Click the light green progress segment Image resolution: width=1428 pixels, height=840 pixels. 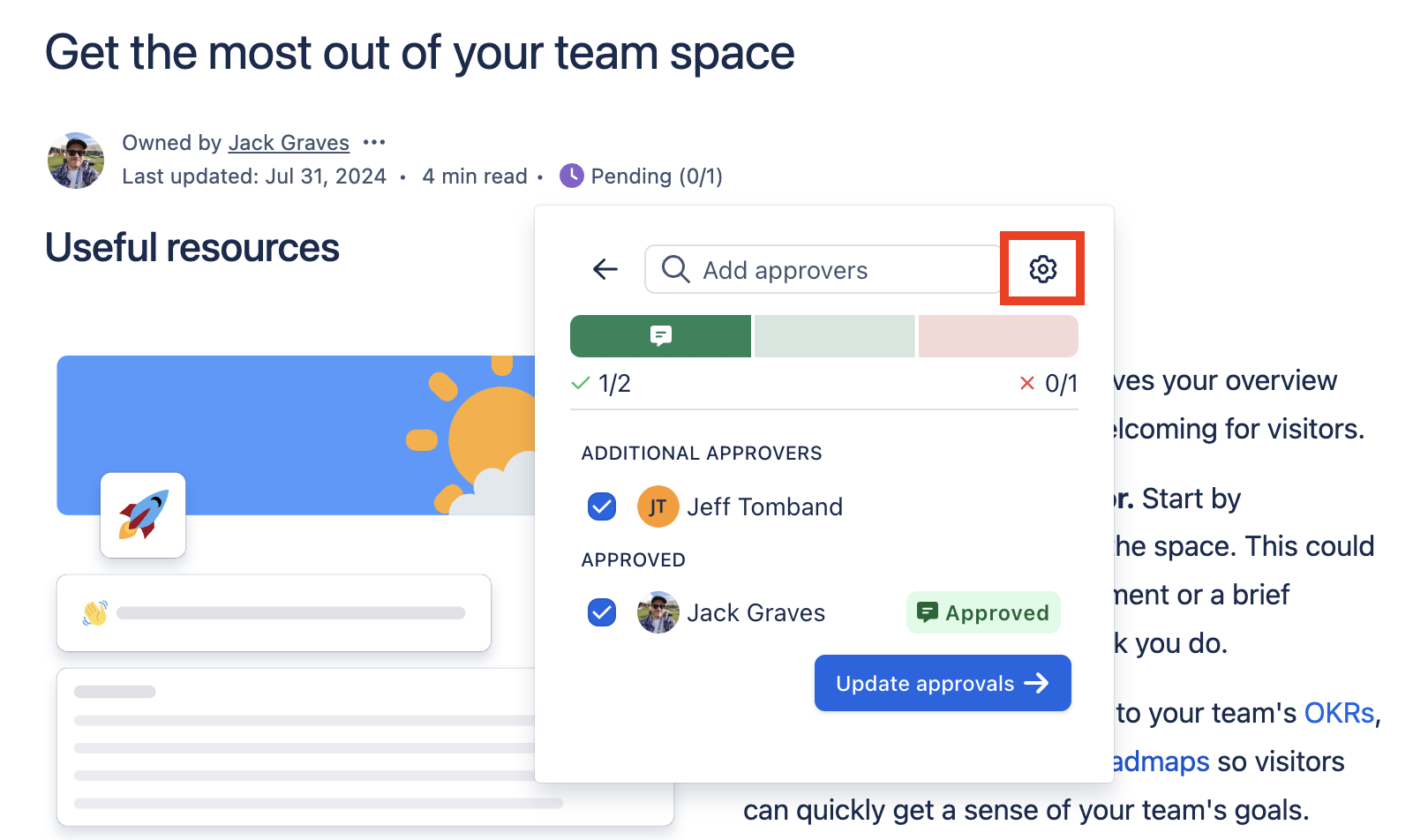point(834,336)
